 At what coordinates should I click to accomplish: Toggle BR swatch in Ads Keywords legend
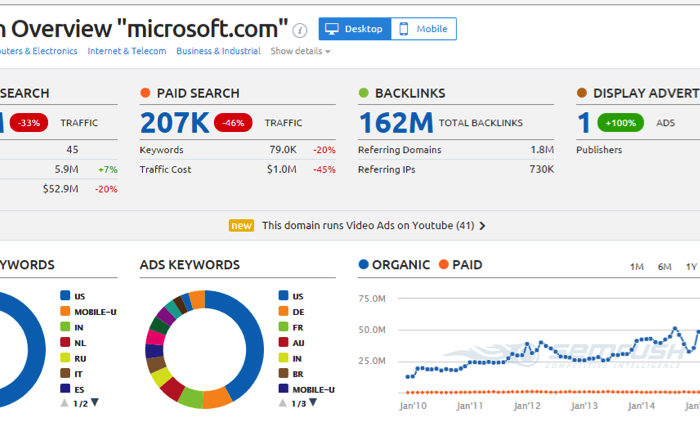pos(283,373)
